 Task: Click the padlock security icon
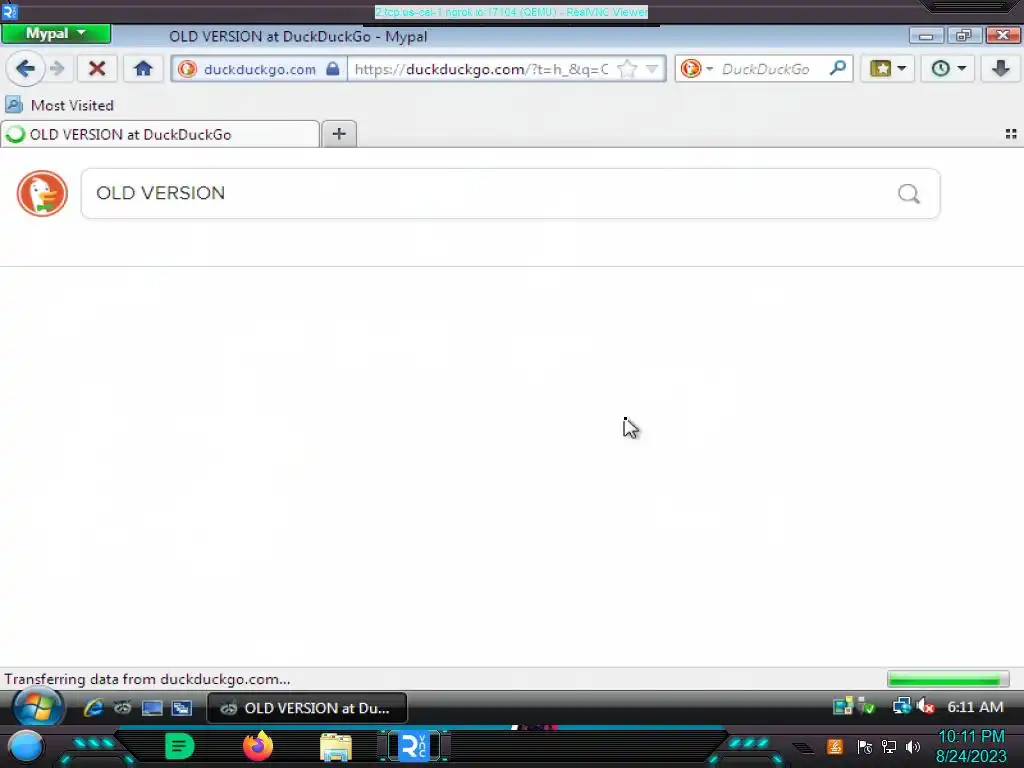(x=332, y=69)
